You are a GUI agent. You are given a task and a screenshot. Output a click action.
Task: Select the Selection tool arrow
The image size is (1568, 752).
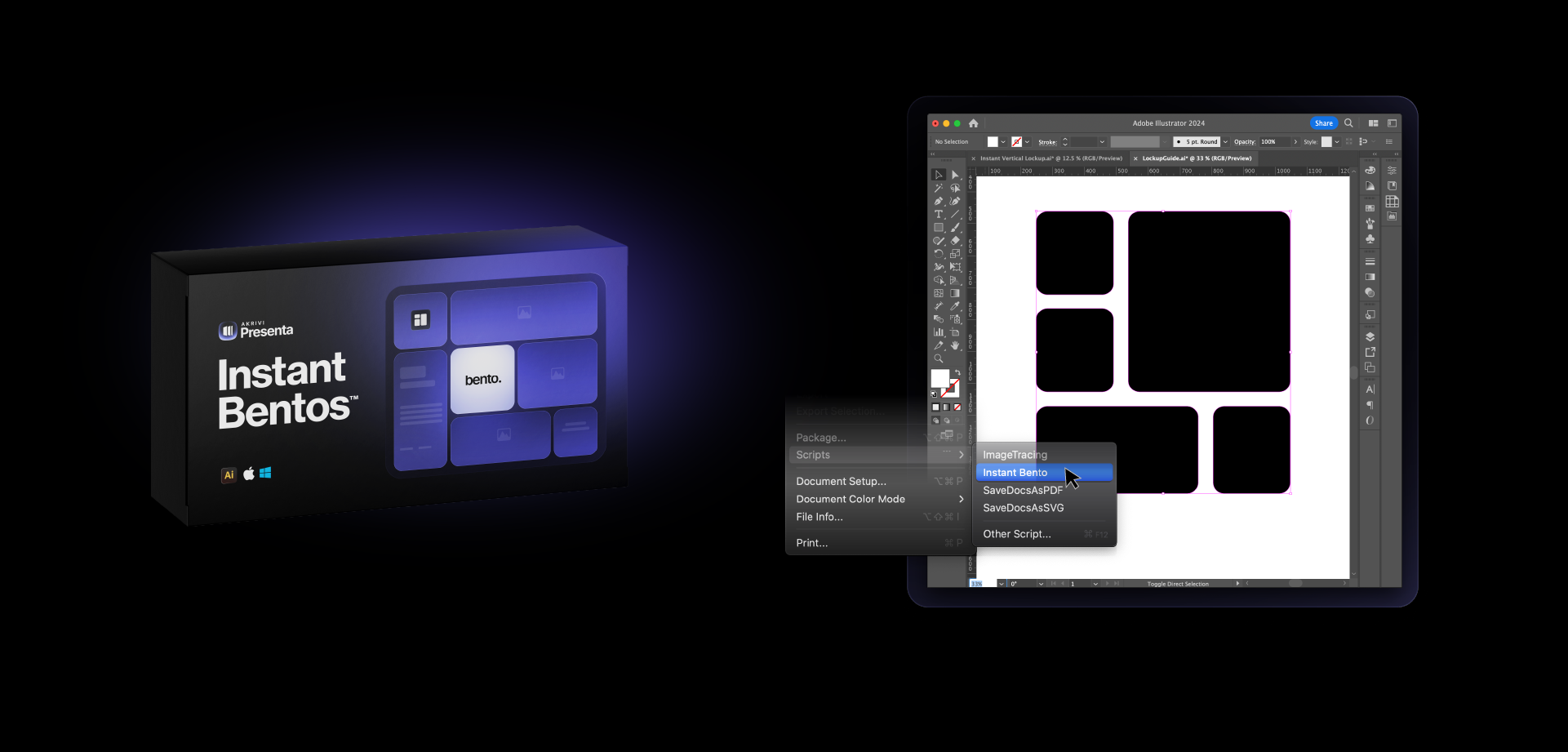[939, 175]
